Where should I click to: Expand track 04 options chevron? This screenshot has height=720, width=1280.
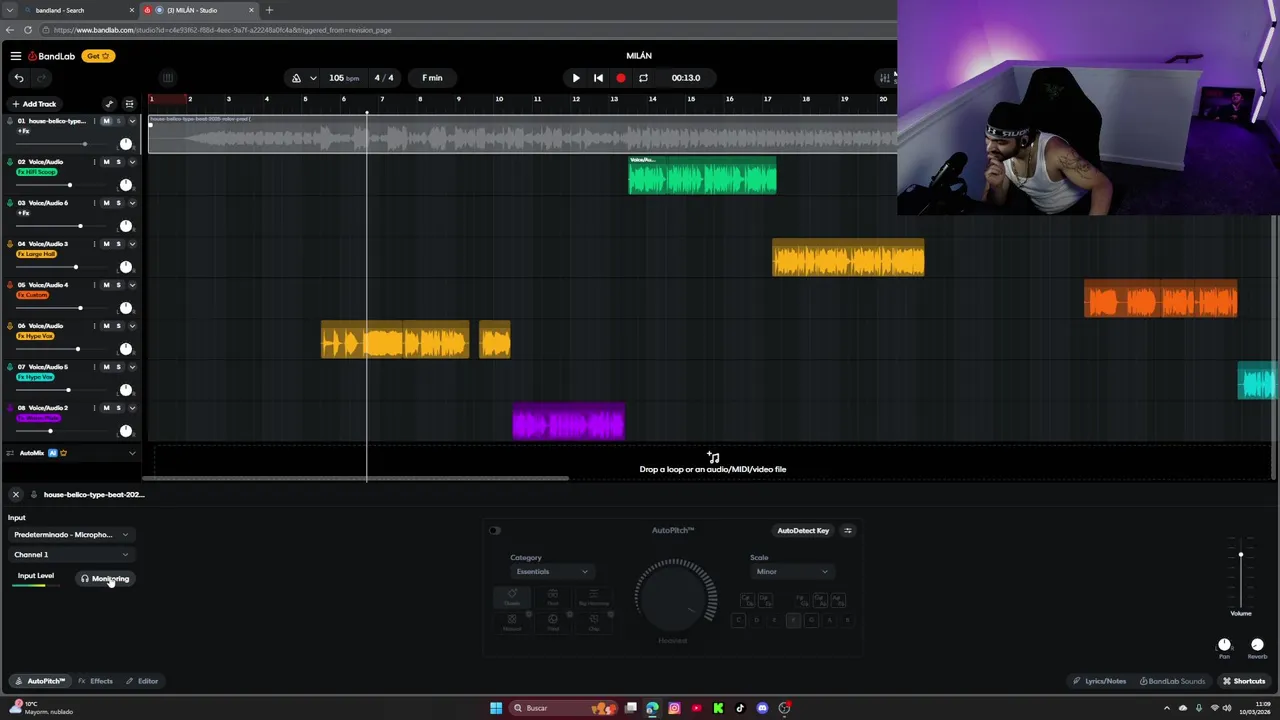coord(132,244)
